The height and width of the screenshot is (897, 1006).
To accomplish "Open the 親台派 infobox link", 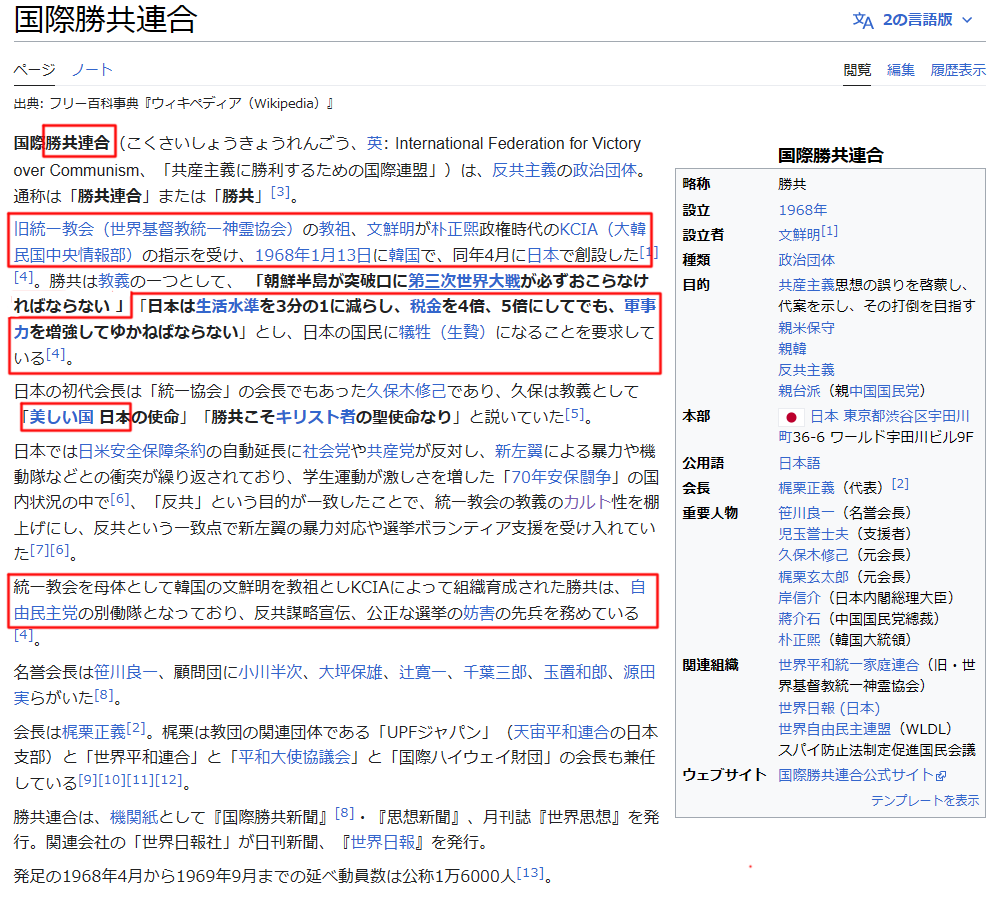I will 799,391.
